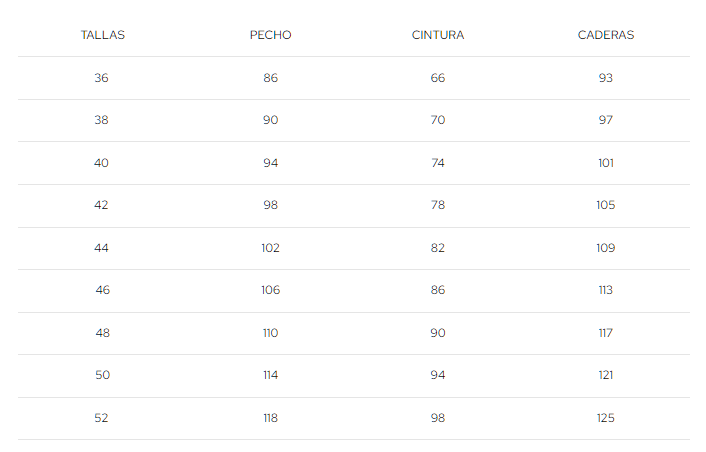Viewport: 706px width, 452px height.
Task: Click the CINTURA column header
Action: [438, 35]
